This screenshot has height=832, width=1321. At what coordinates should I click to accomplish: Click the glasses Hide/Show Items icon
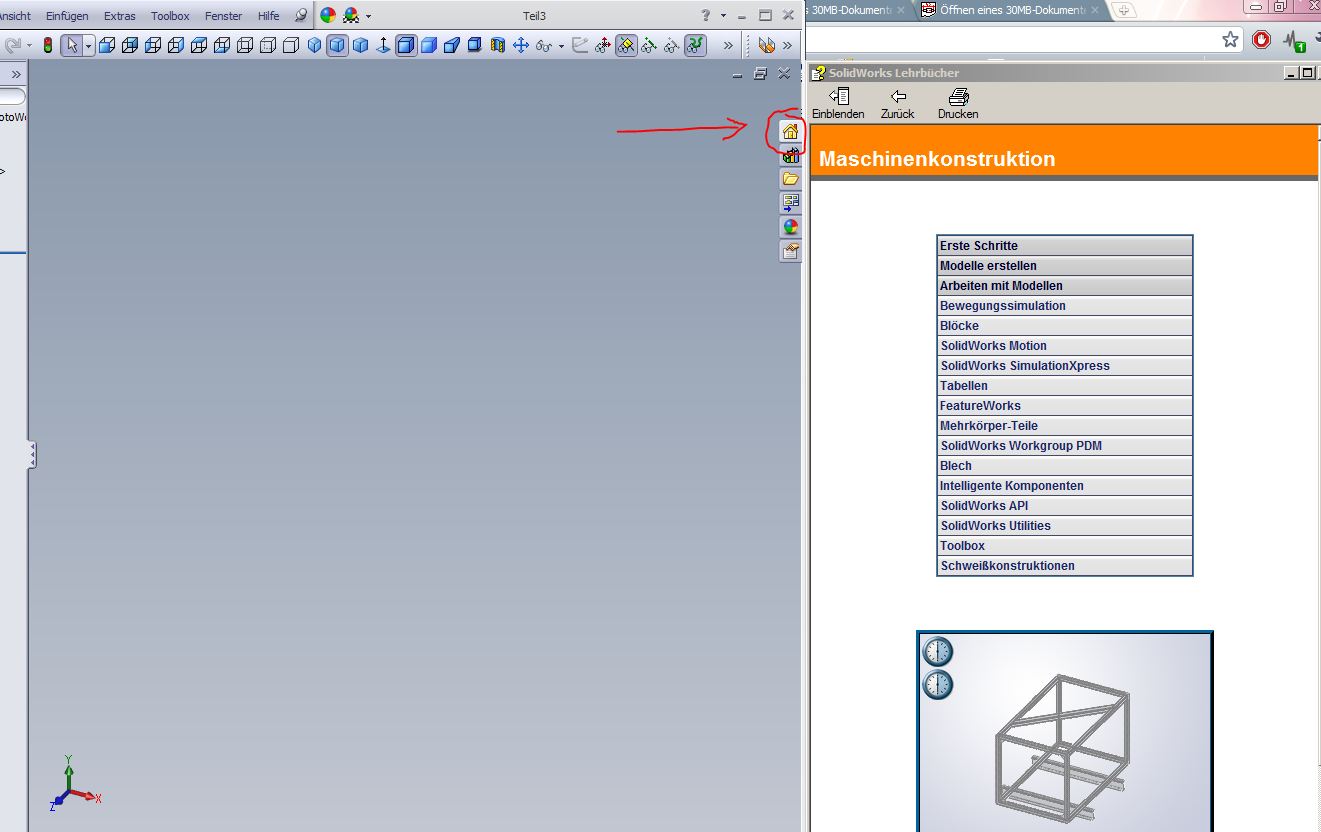click(544, 45)
